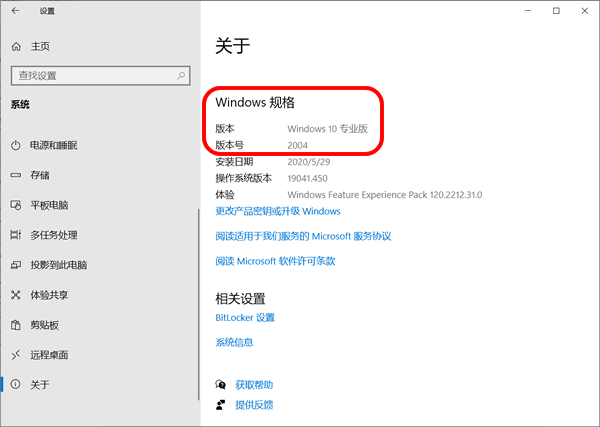Minimize the settings window
600x427 pixels.
click(x=528, y=11)
